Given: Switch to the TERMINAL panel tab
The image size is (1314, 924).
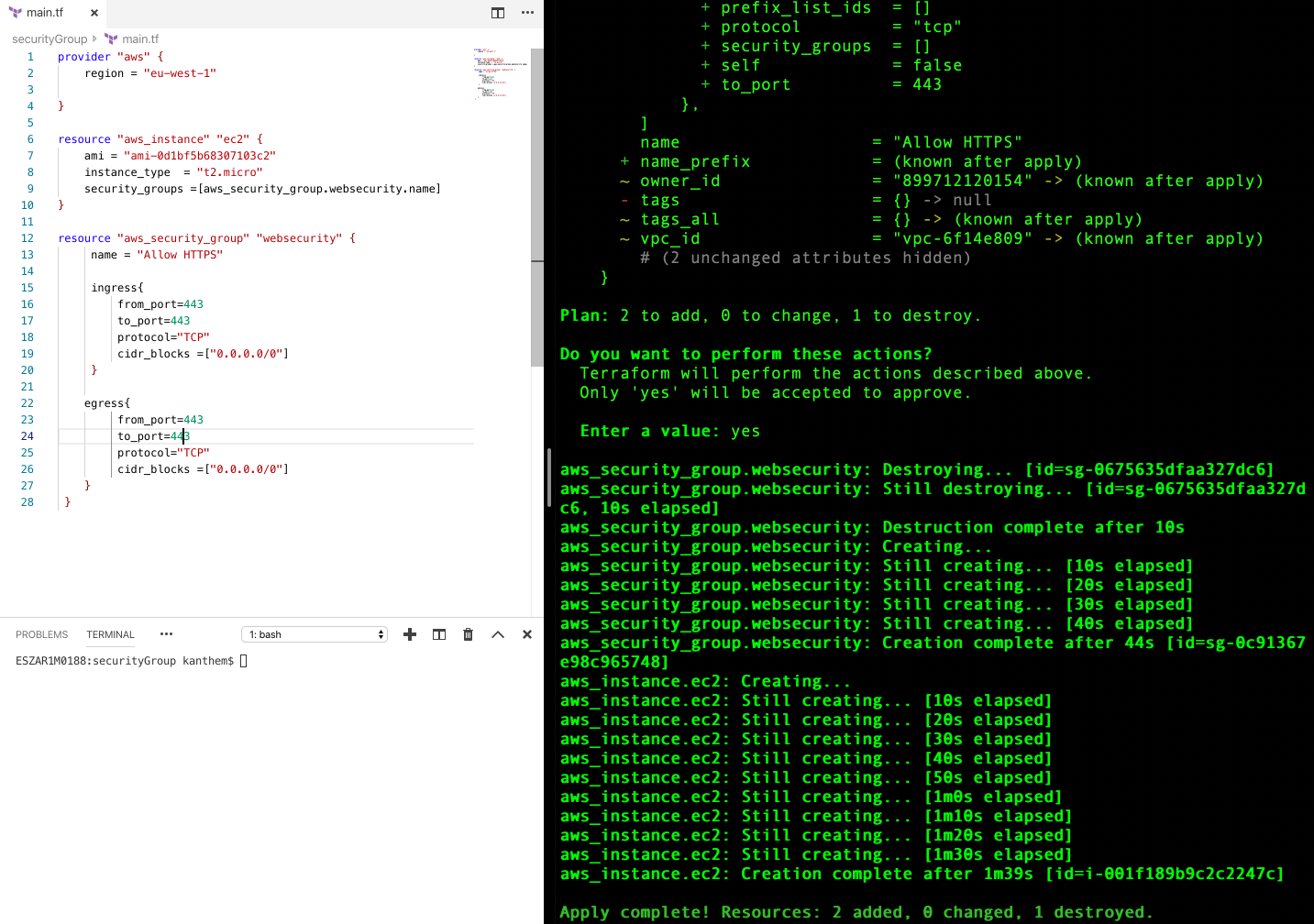Looking at the screenshot, I should (110, 634).
